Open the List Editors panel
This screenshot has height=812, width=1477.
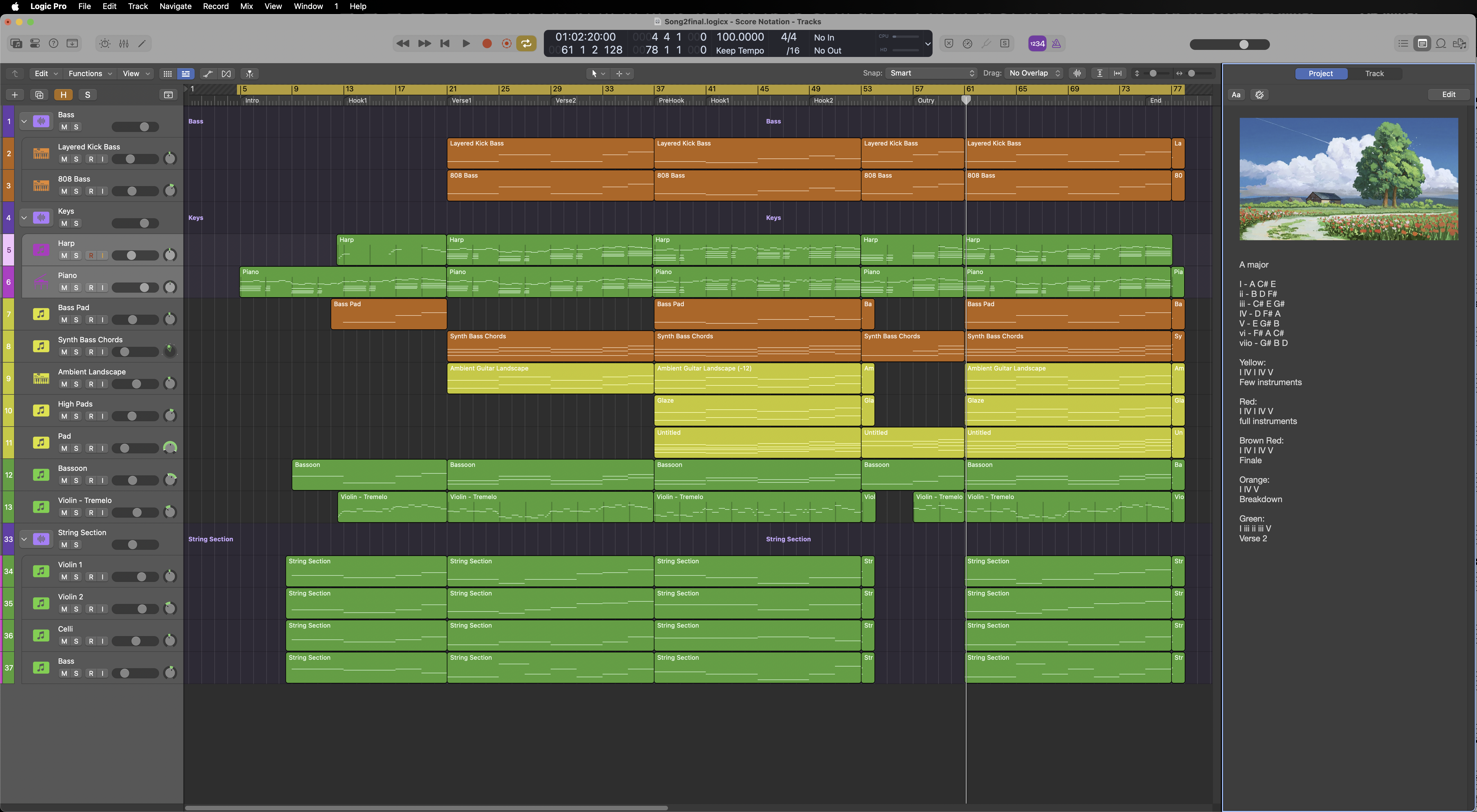tap(1403, 43)
